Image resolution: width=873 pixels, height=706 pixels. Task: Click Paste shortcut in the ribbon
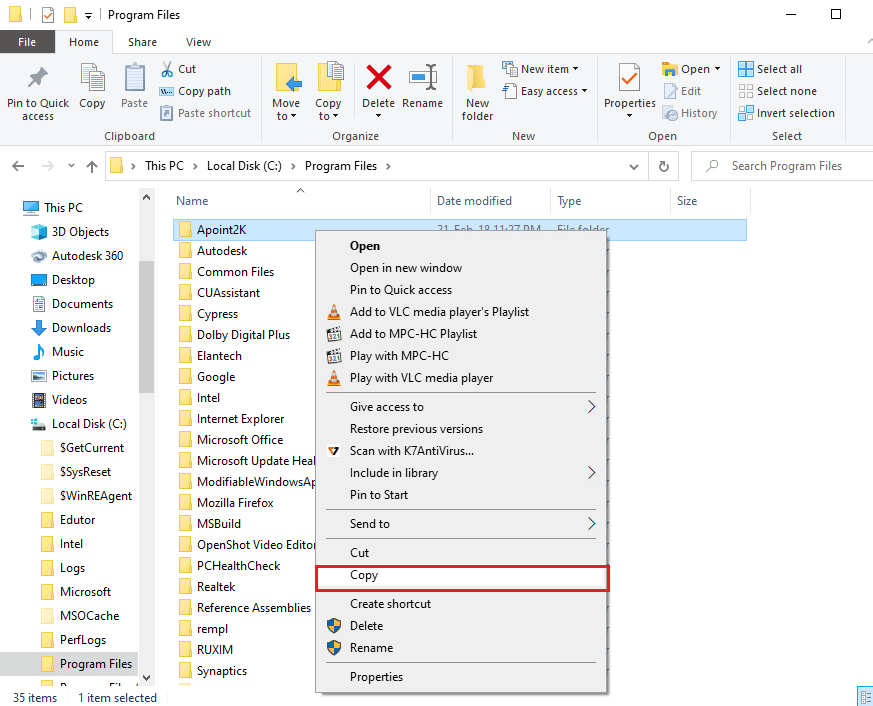pyautogui.click(x=206, y=113)
